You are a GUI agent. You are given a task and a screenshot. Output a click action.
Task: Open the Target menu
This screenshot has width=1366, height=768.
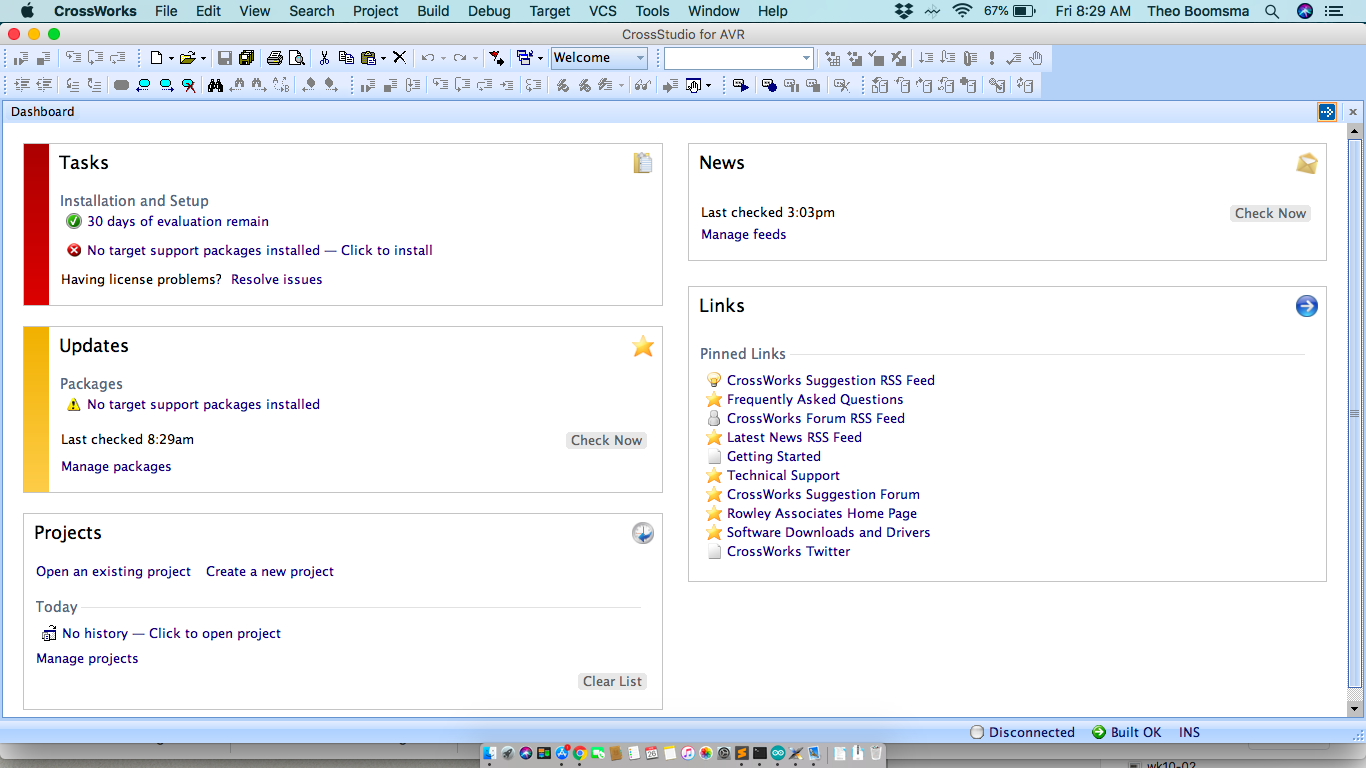[x=550, y=11]
